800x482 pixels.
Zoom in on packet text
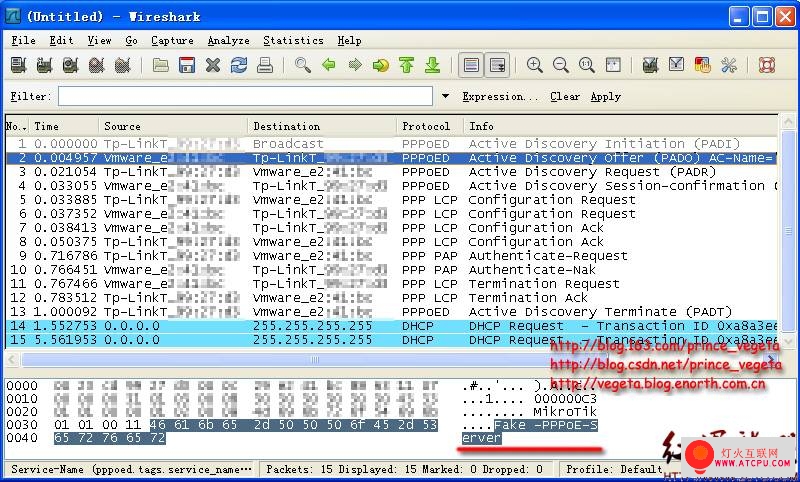point(535,65)
